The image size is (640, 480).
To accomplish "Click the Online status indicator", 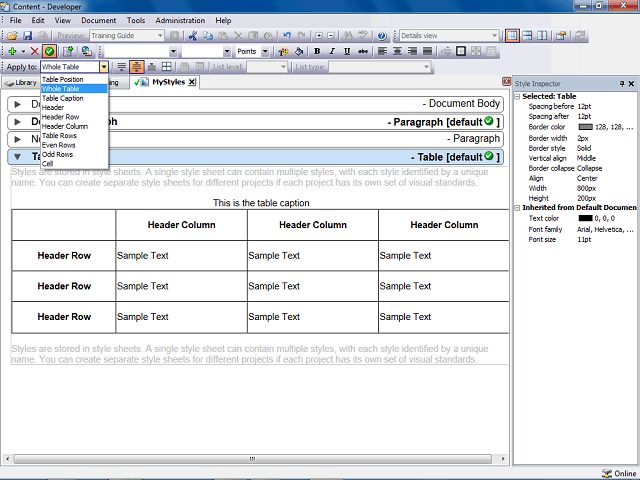I will coord(619,473).
